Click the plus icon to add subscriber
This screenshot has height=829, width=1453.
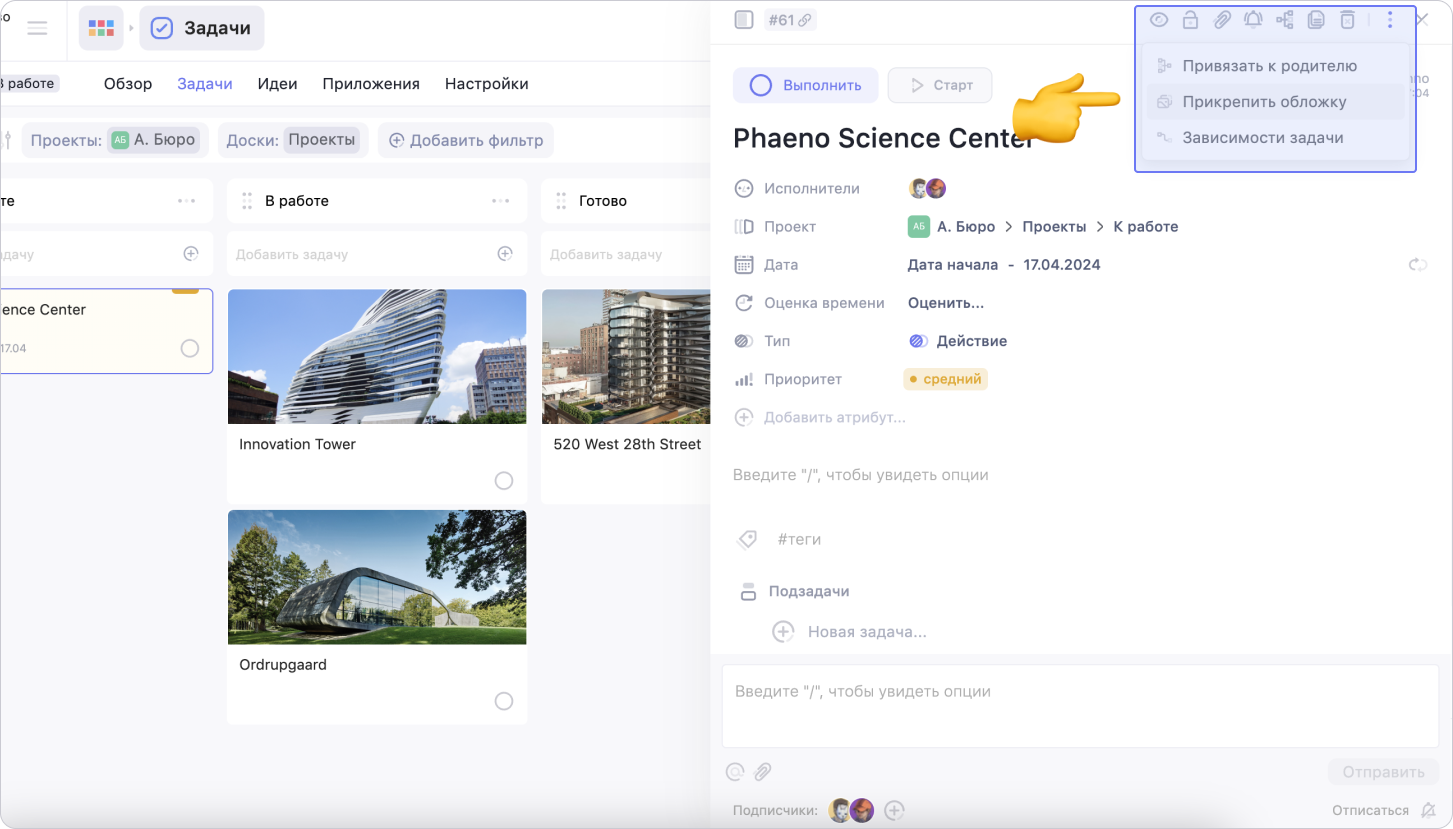tap(895, 810)
